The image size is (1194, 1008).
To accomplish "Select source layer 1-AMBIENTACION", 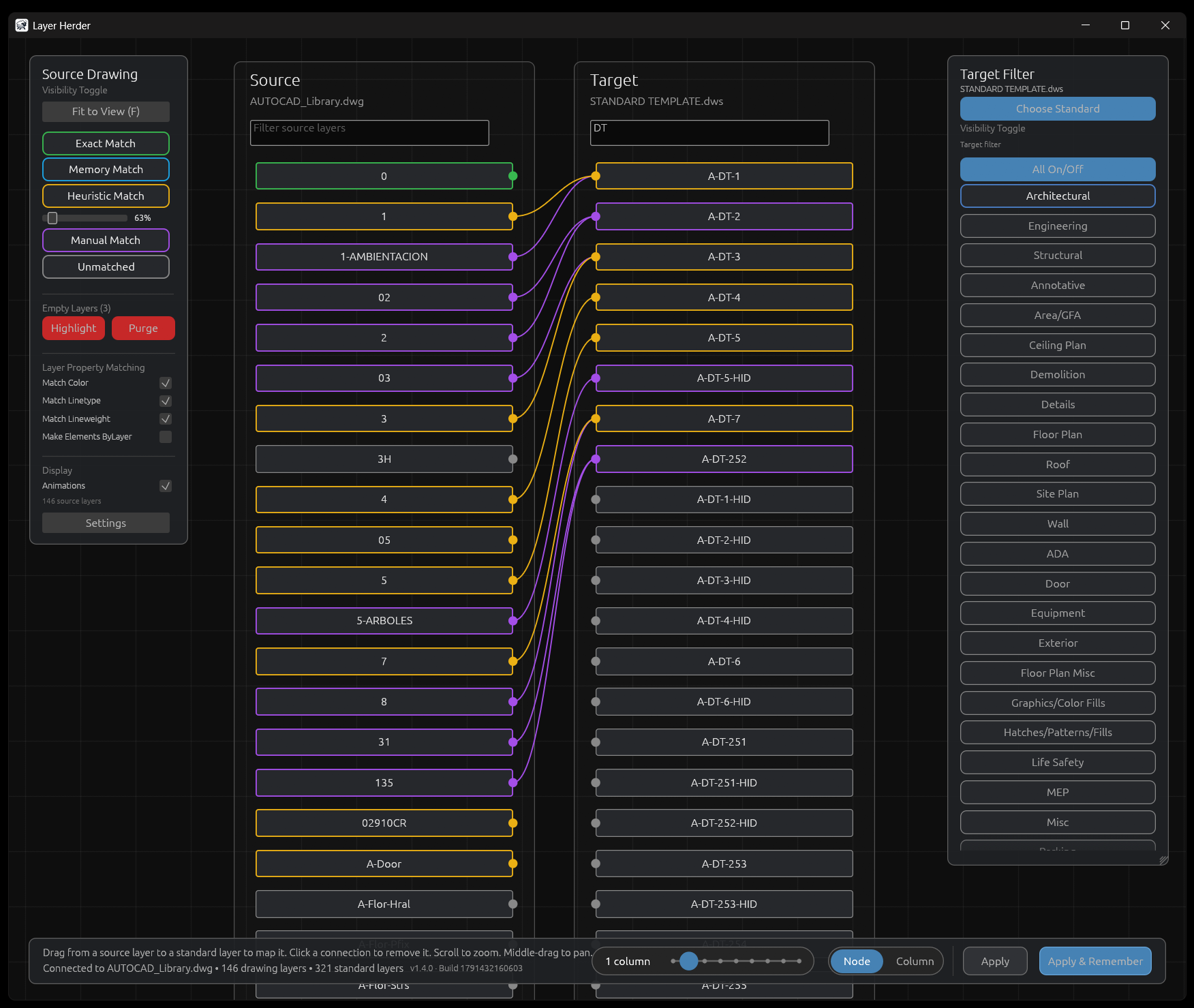I will tap(384, 257).
